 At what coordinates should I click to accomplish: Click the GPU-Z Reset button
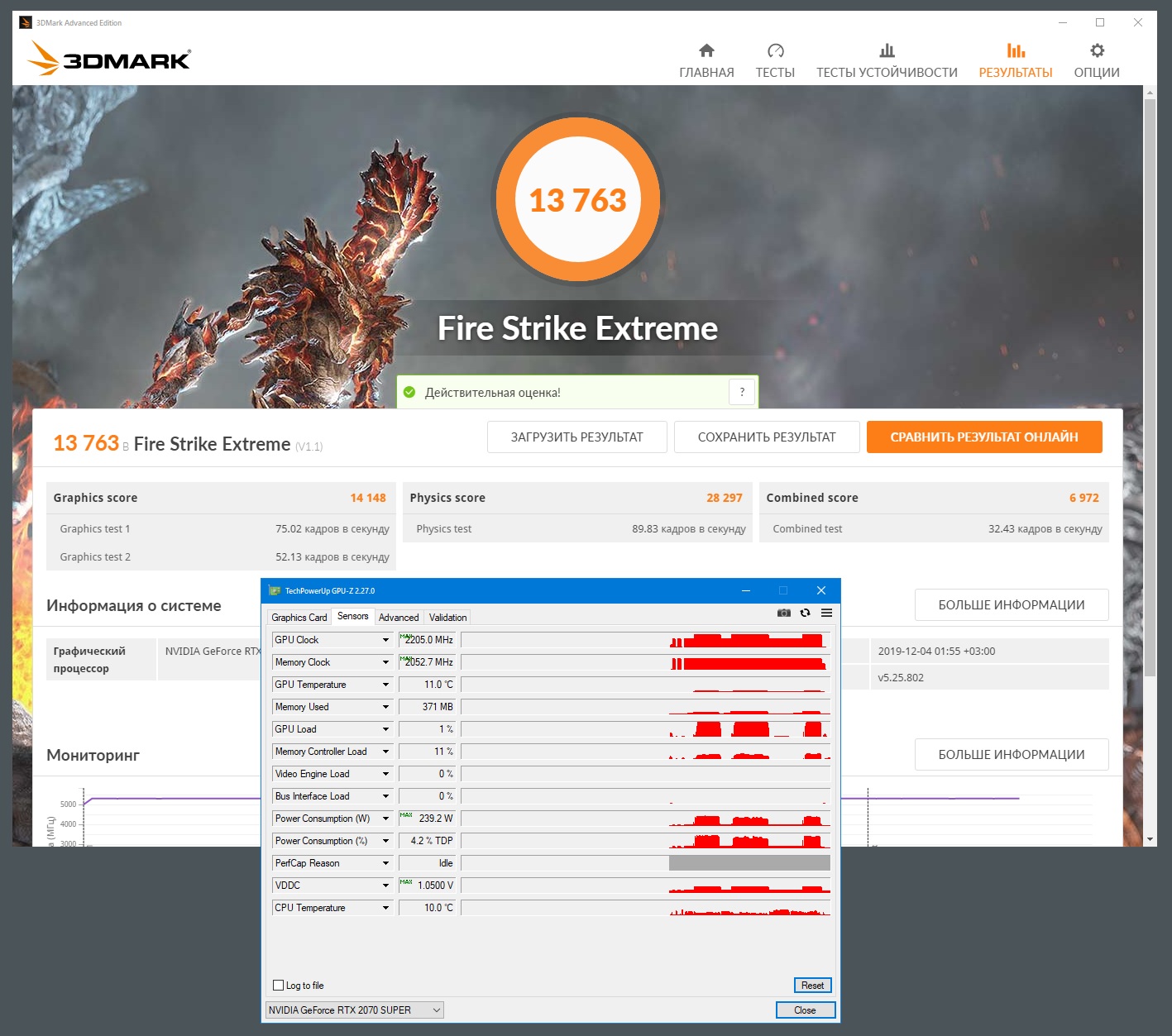pyautogui.click(x=812, y=986)
